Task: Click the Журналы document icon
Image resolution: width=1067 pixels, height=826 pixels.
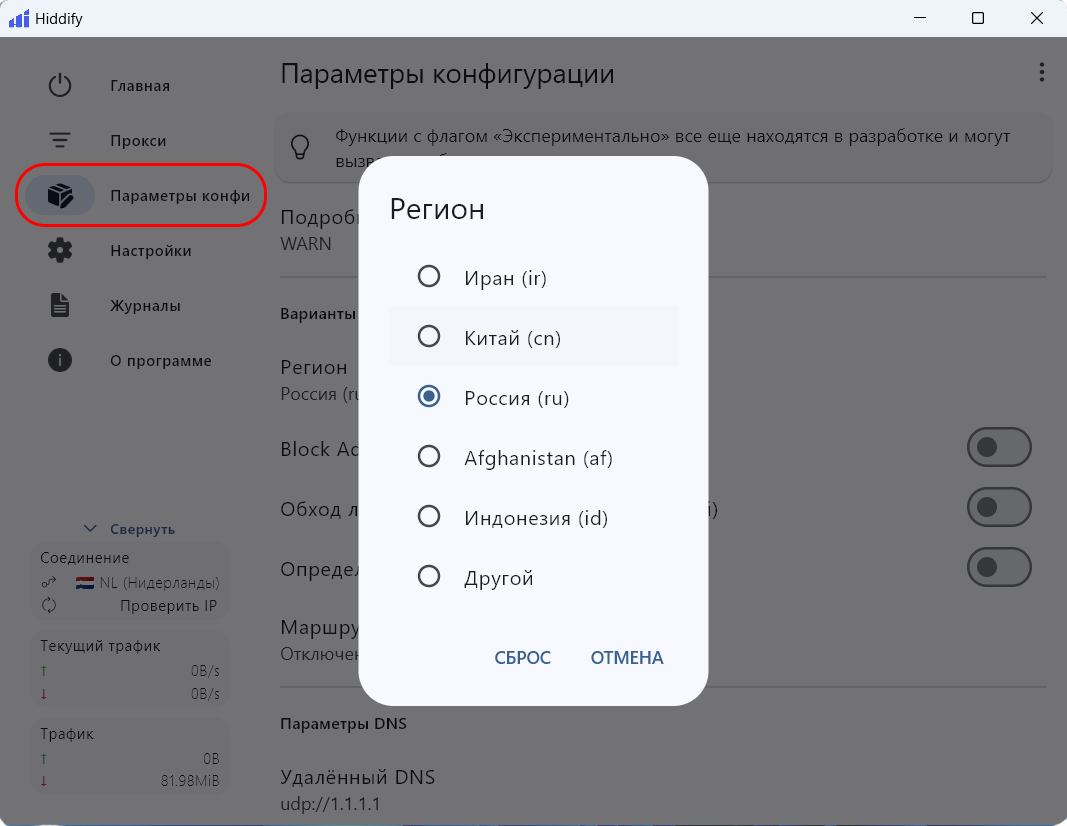Action: pyautogui.click(x=60, y=306)
